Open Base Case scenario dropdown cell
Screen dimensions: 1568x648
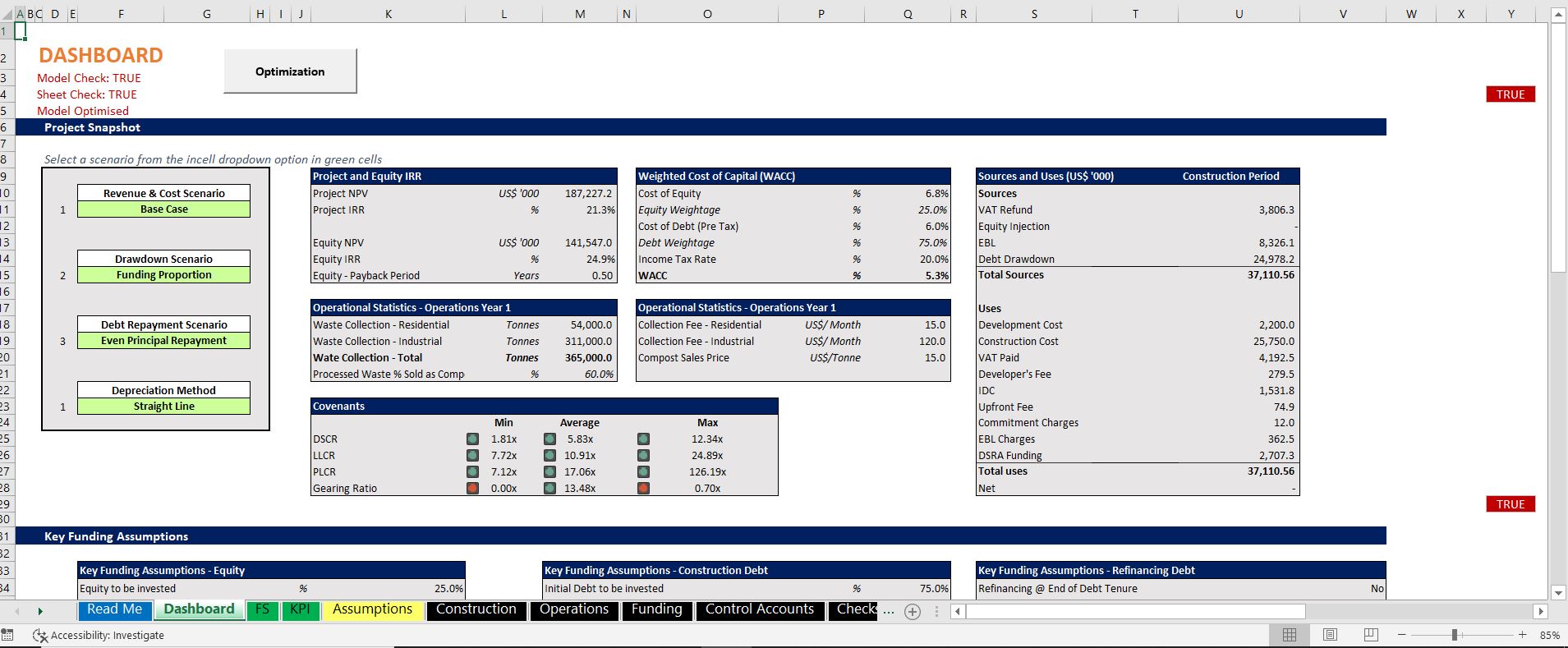click(163, 209)
